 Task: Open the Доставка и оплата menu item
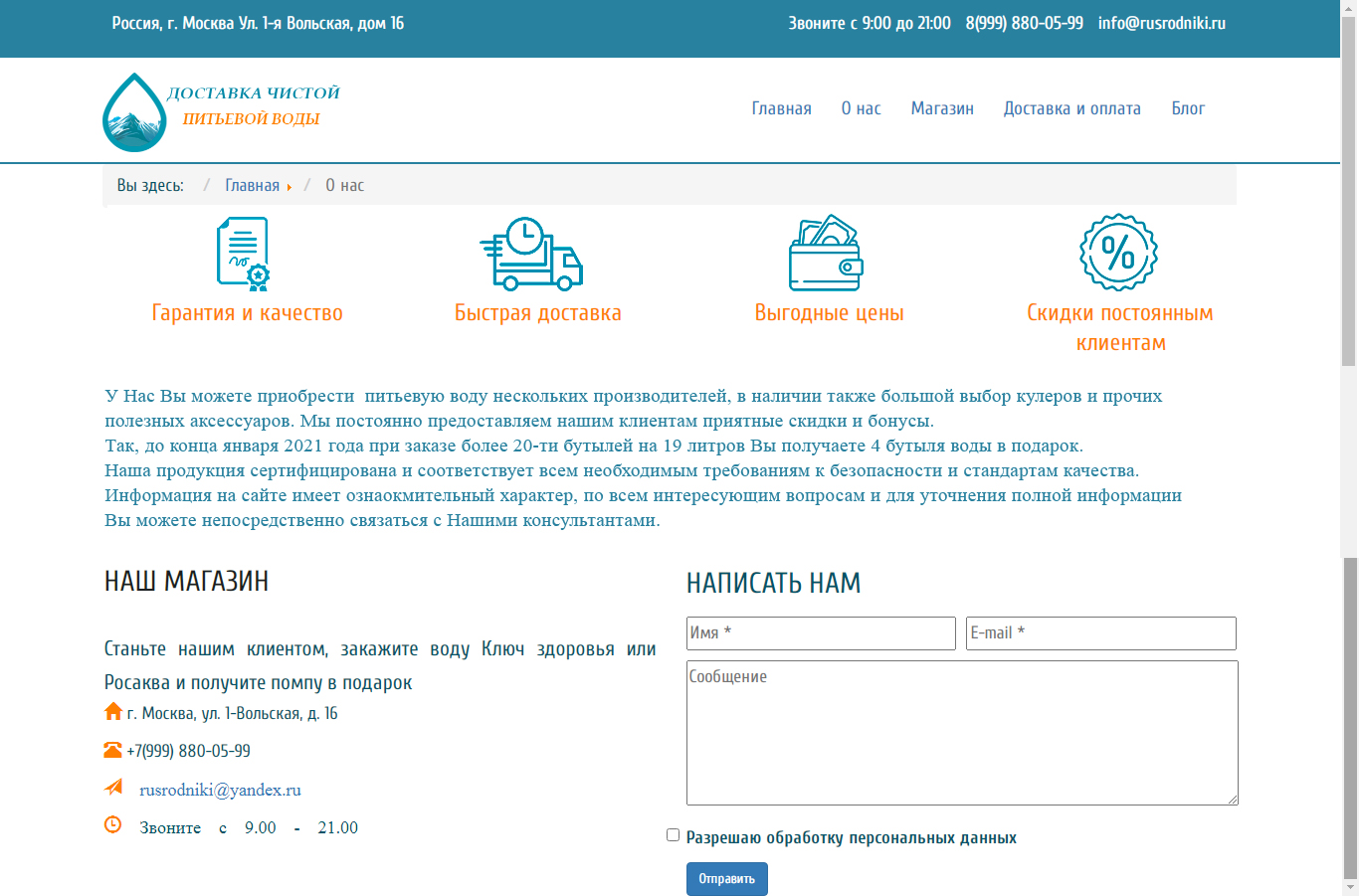1072,108
